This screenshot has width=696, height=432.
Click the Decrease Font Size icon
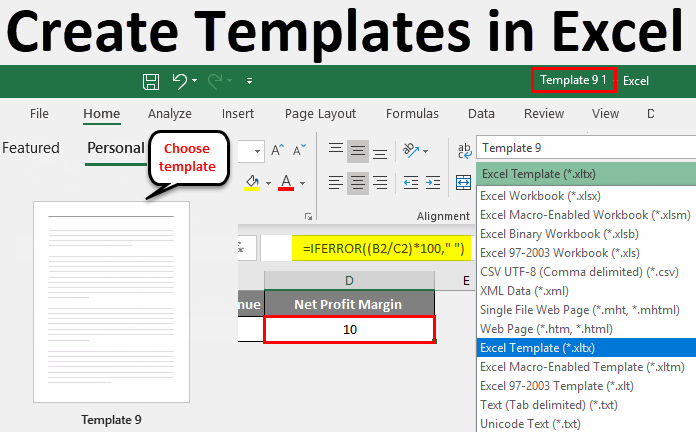tap(299, 150)
